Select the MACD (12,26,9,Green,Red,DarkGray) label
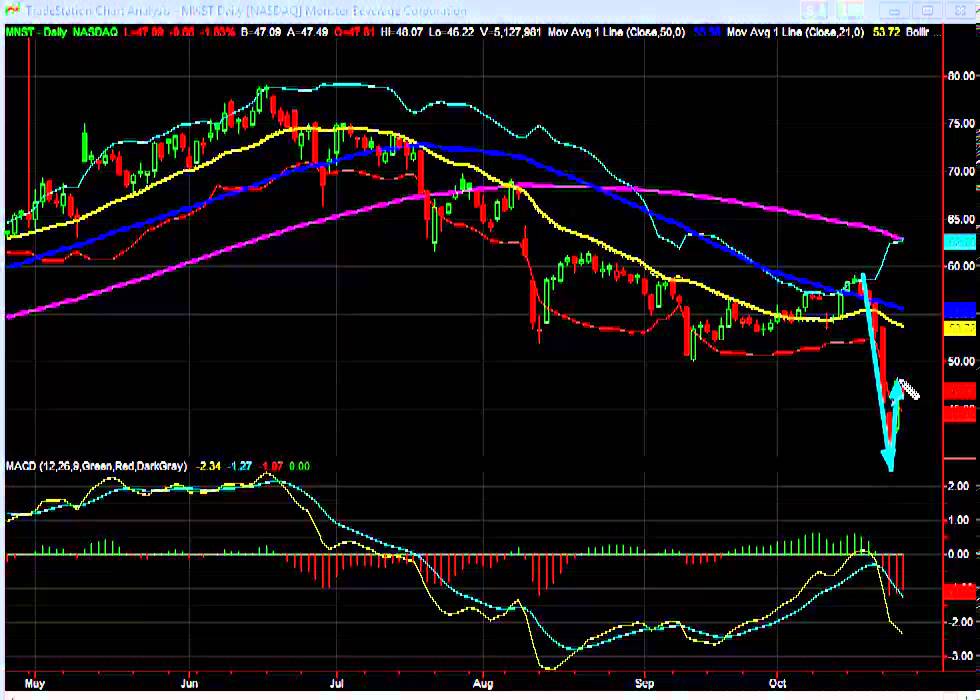Viewport: 980px width, 700px height. [x=96, y=466]
